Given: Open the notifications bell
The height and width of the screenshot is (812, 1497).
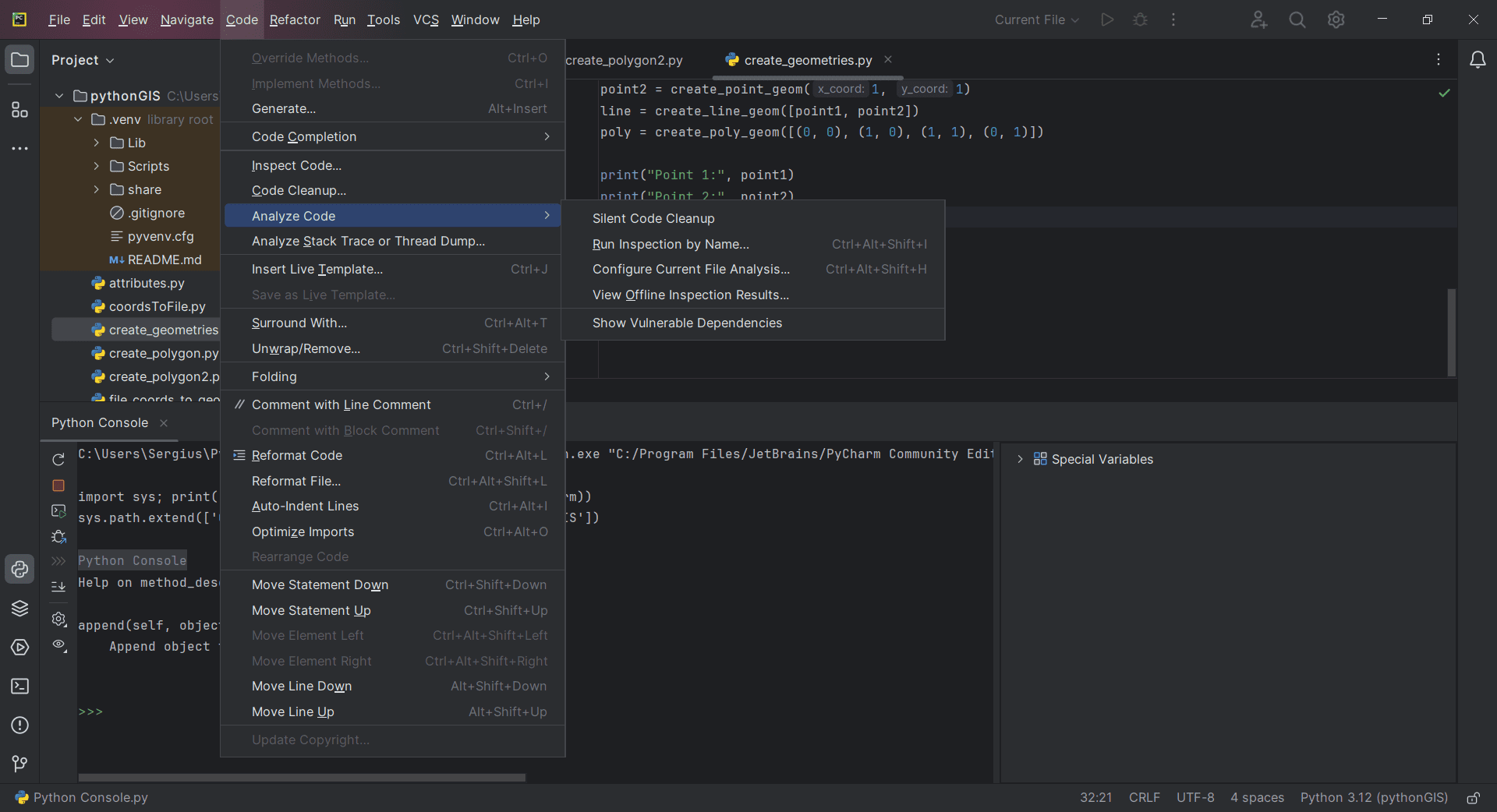Looking at the screenshot, I should tap(1477, 60).
